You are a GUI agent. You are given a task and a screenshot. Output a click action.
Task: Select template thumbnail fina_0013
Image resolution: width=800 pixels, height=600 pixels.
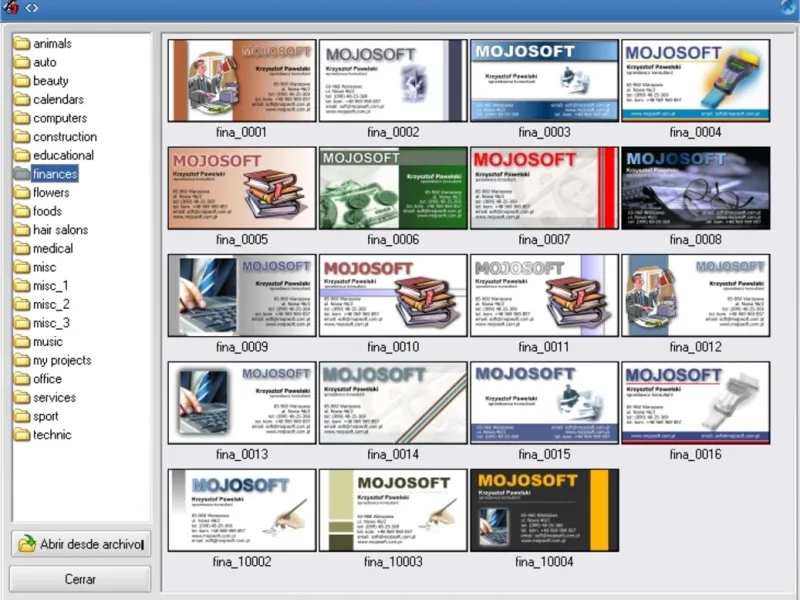point(242,403)
